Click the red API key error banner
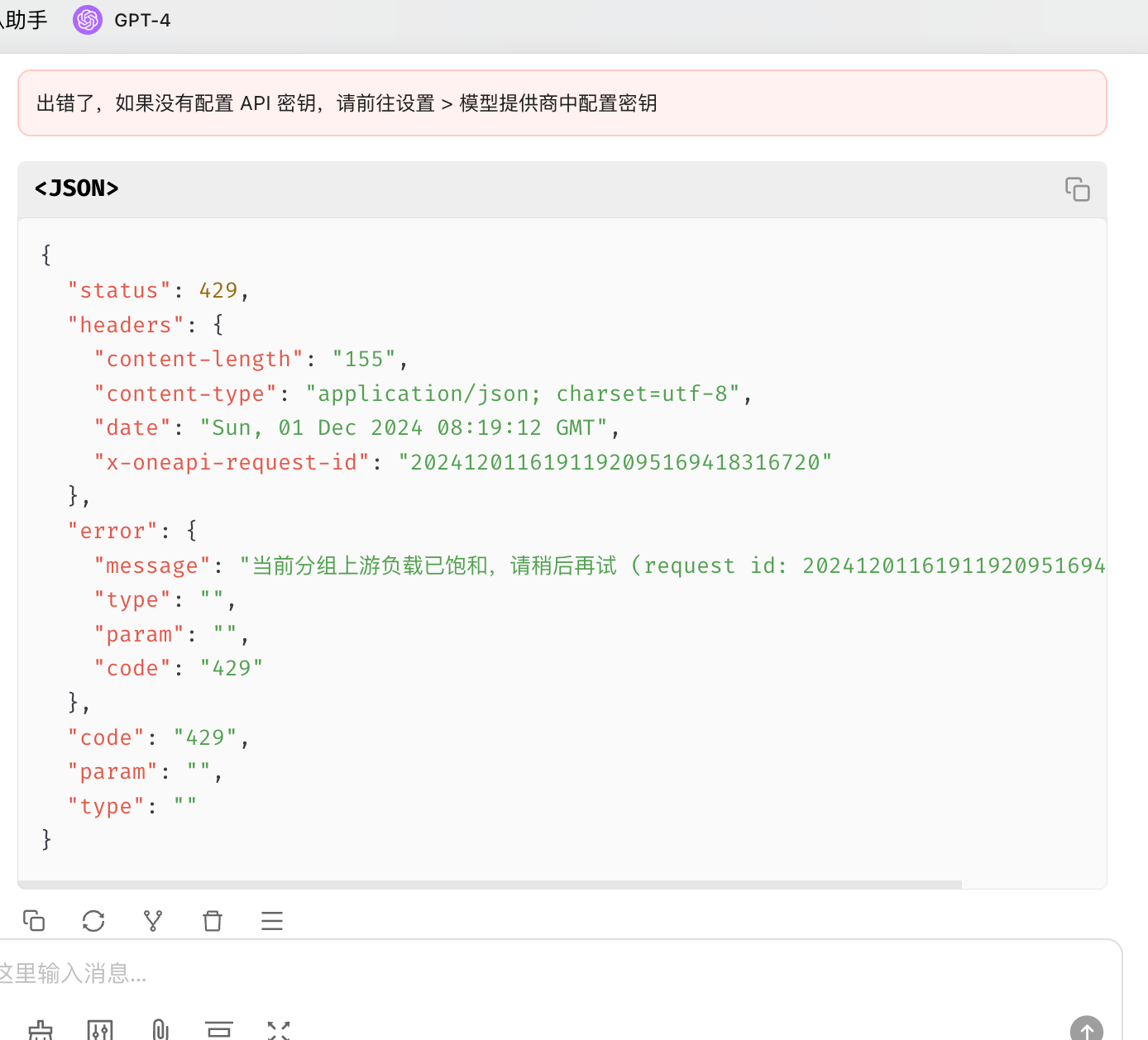The height and width of the screenshot is (1040, 1148). 562,103
